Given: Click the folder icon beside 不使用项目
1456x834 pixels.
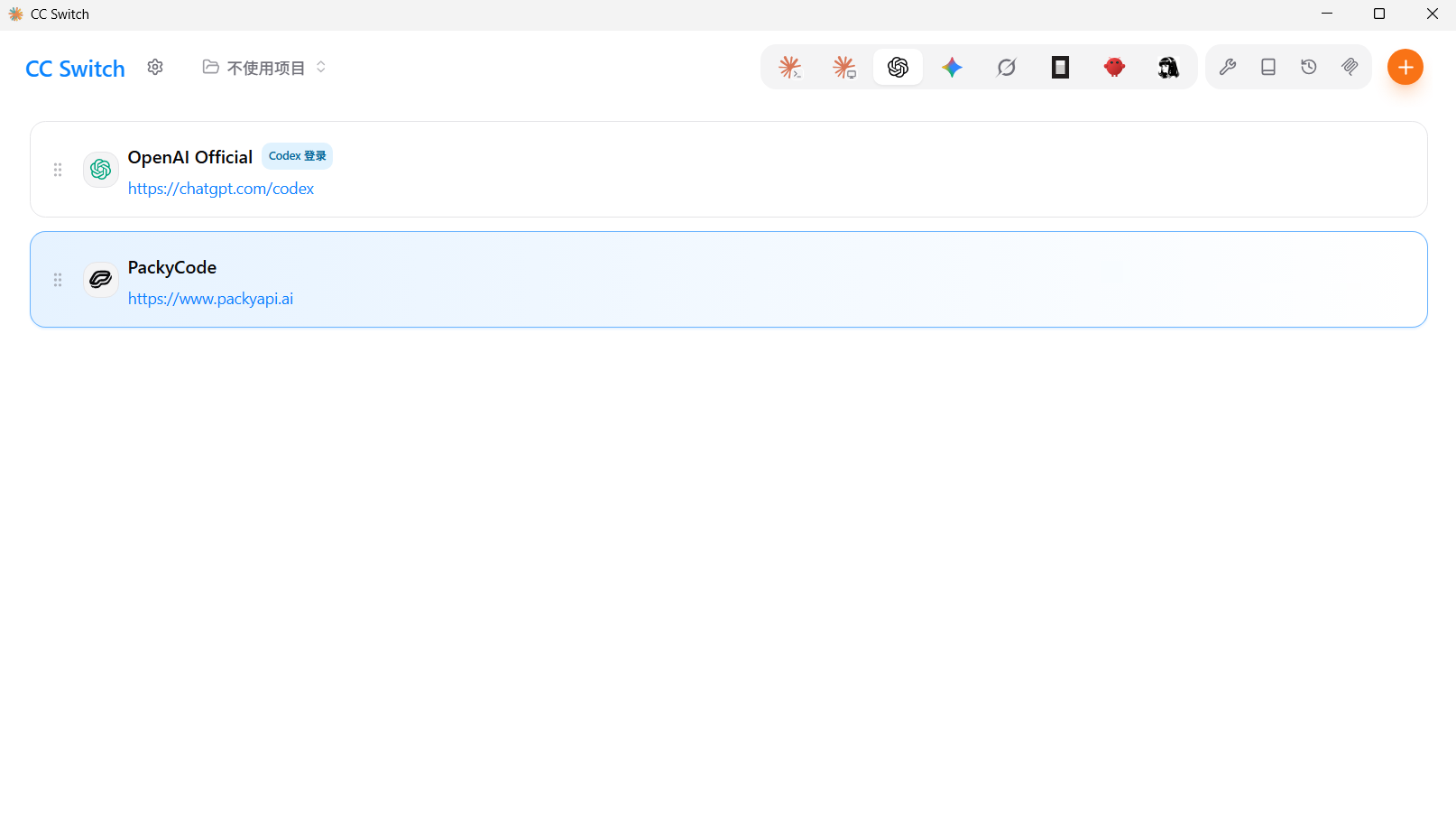Looking at the screenshot, I should coord(211,67).
